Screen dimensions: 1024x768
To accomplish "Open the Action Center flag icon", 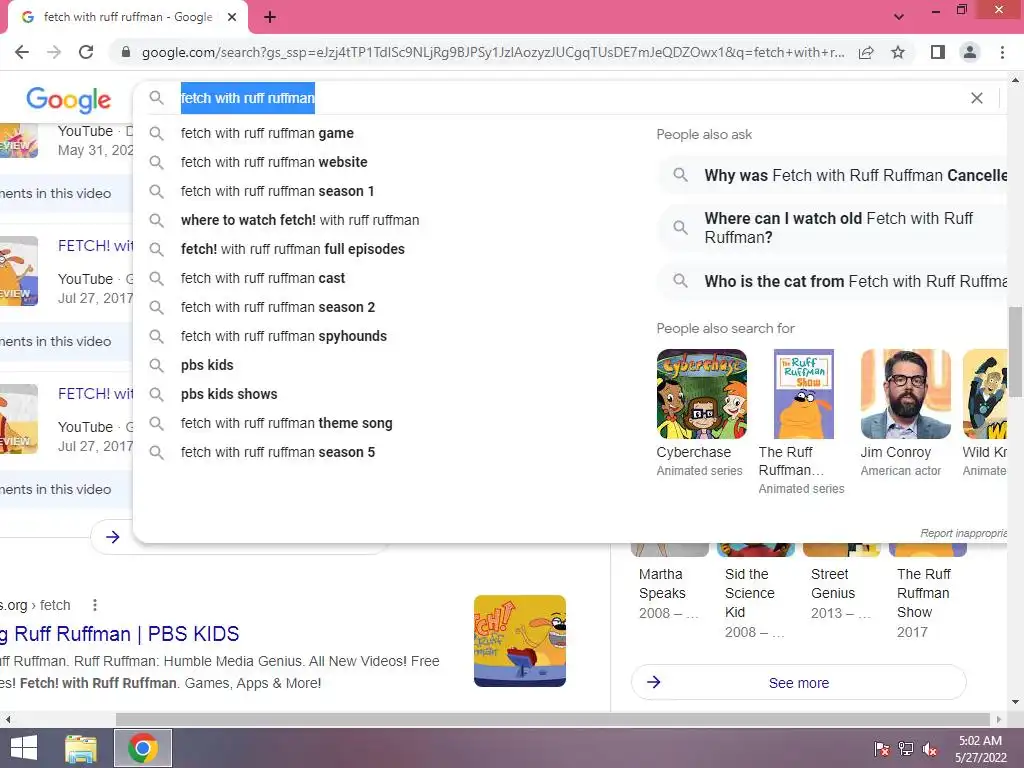I will (x=882, y=748).
